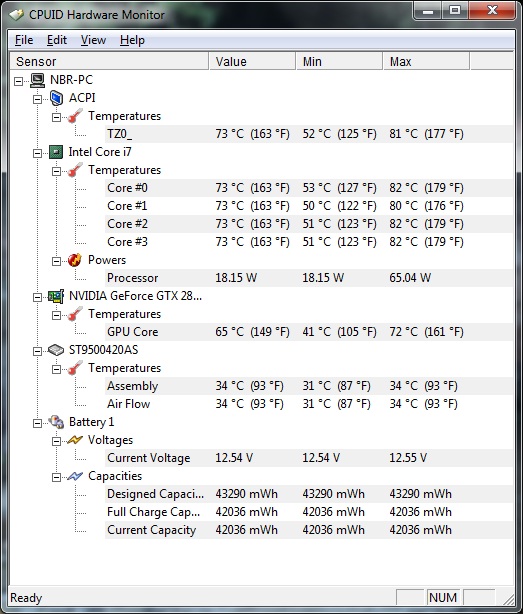Collapse the NBR-PC root node

pos(18,81)
